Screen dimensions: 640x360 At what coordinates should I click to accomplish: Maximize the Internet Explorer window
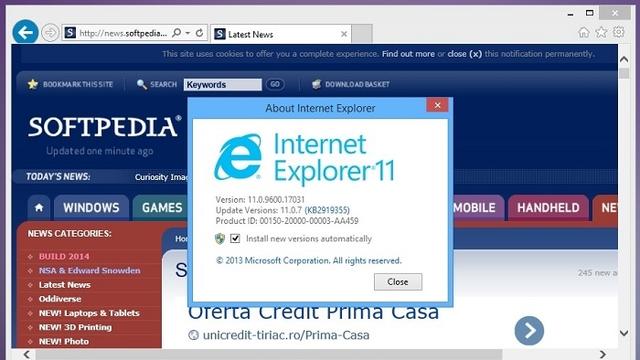point(589,13)
